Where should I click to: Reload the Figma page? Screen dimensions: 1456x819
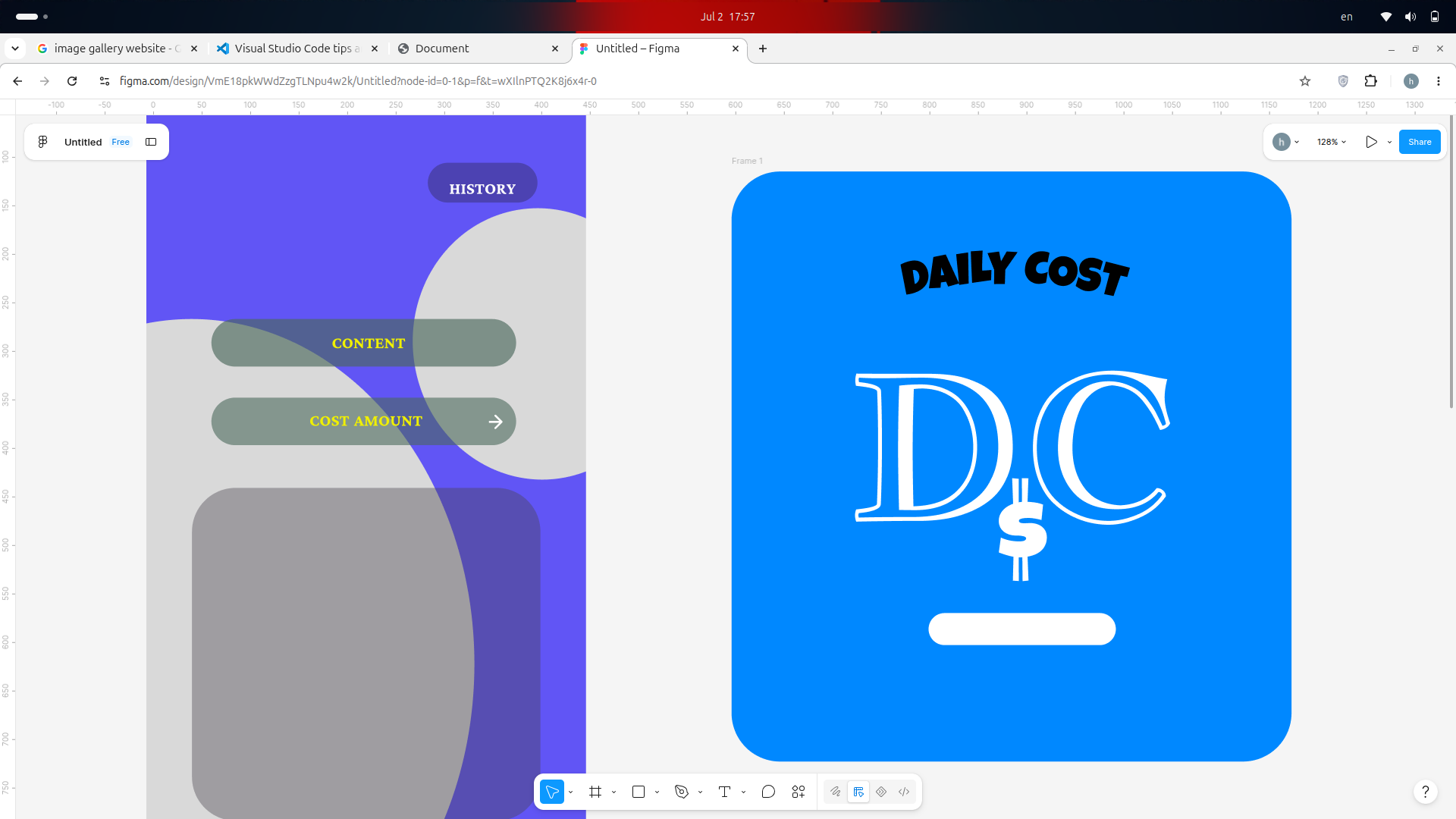pos(72,81)
